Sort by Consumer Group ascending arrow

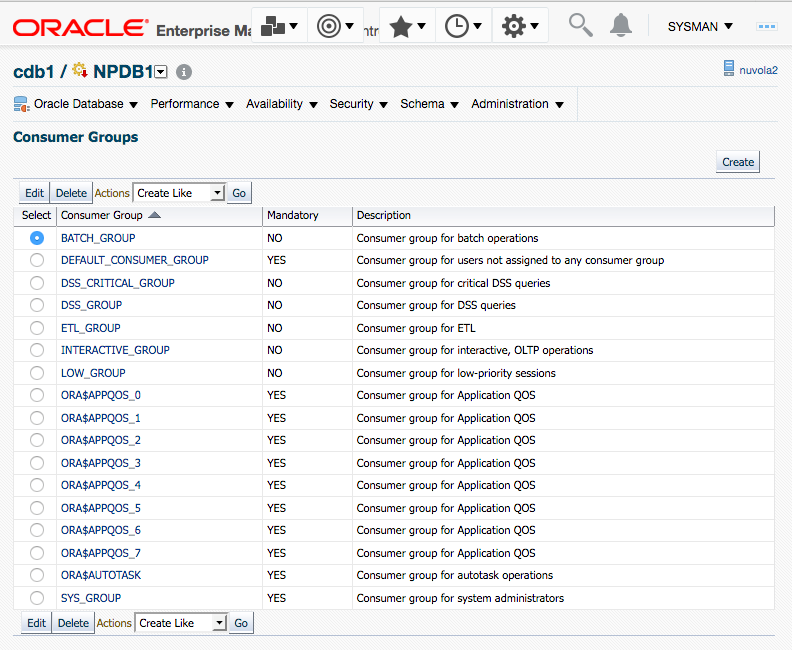(155, 215)
